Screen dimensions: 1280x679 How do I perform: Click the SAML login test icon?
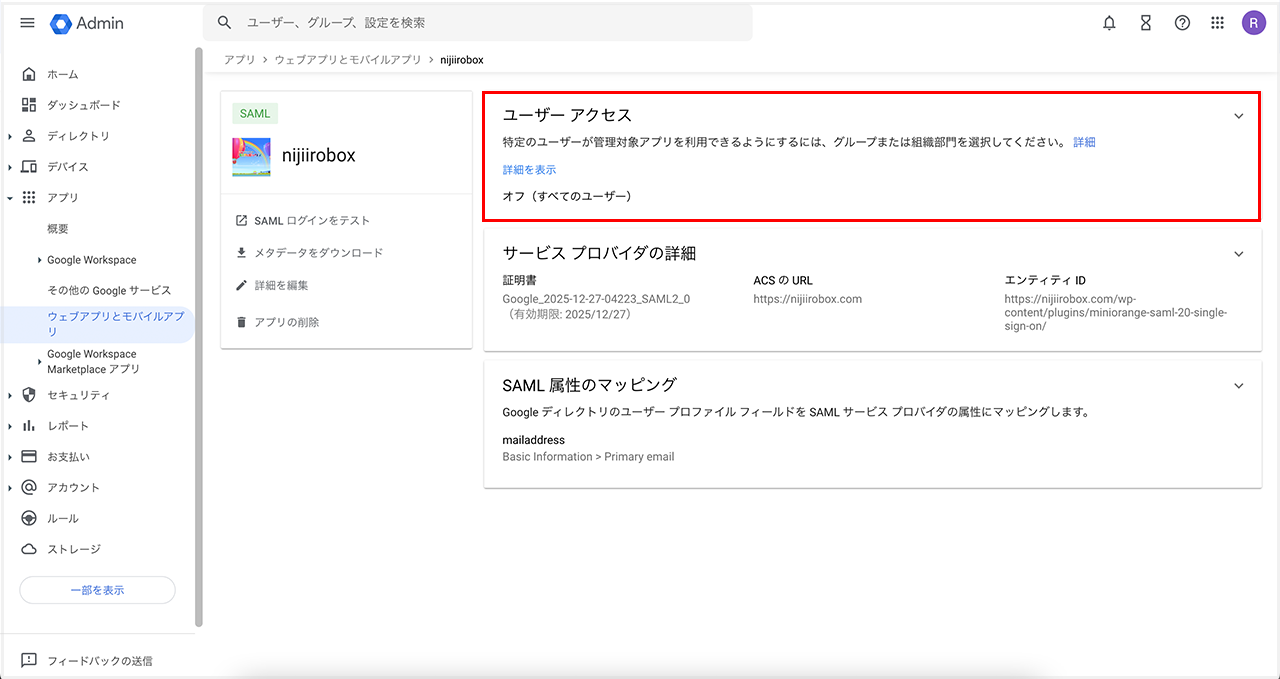tap(241, 221)
